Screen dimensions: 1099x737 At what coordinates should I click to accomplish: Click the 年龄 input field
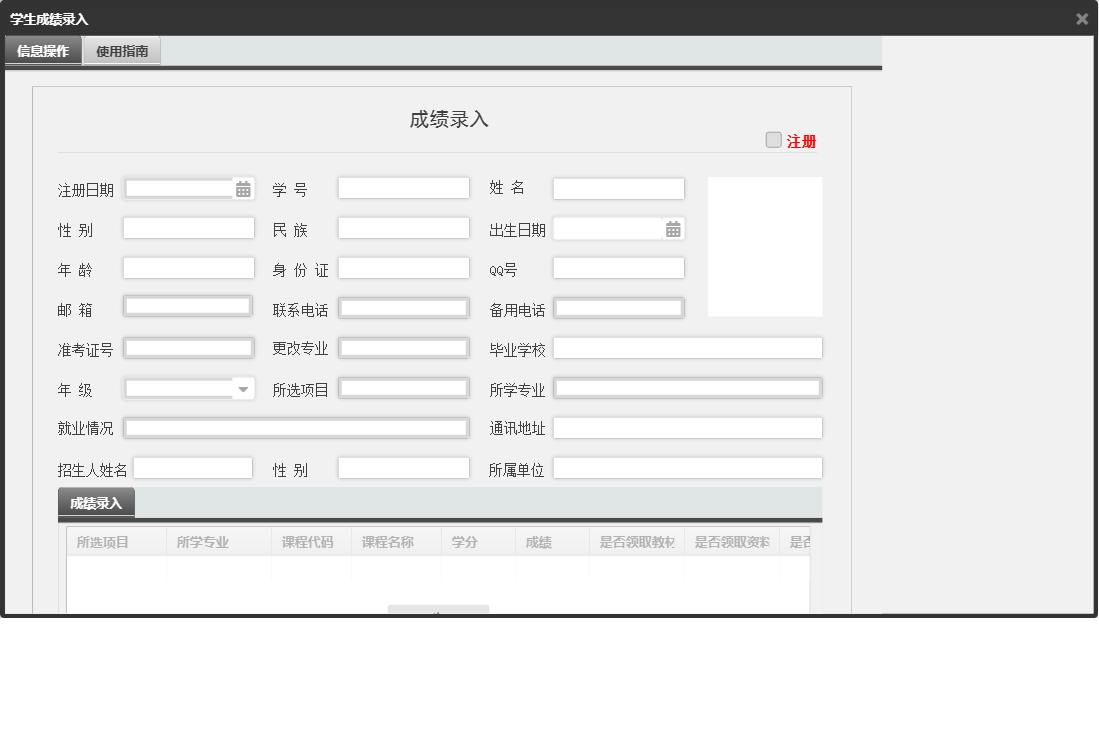pyautogui.click(x=189, y=268)
